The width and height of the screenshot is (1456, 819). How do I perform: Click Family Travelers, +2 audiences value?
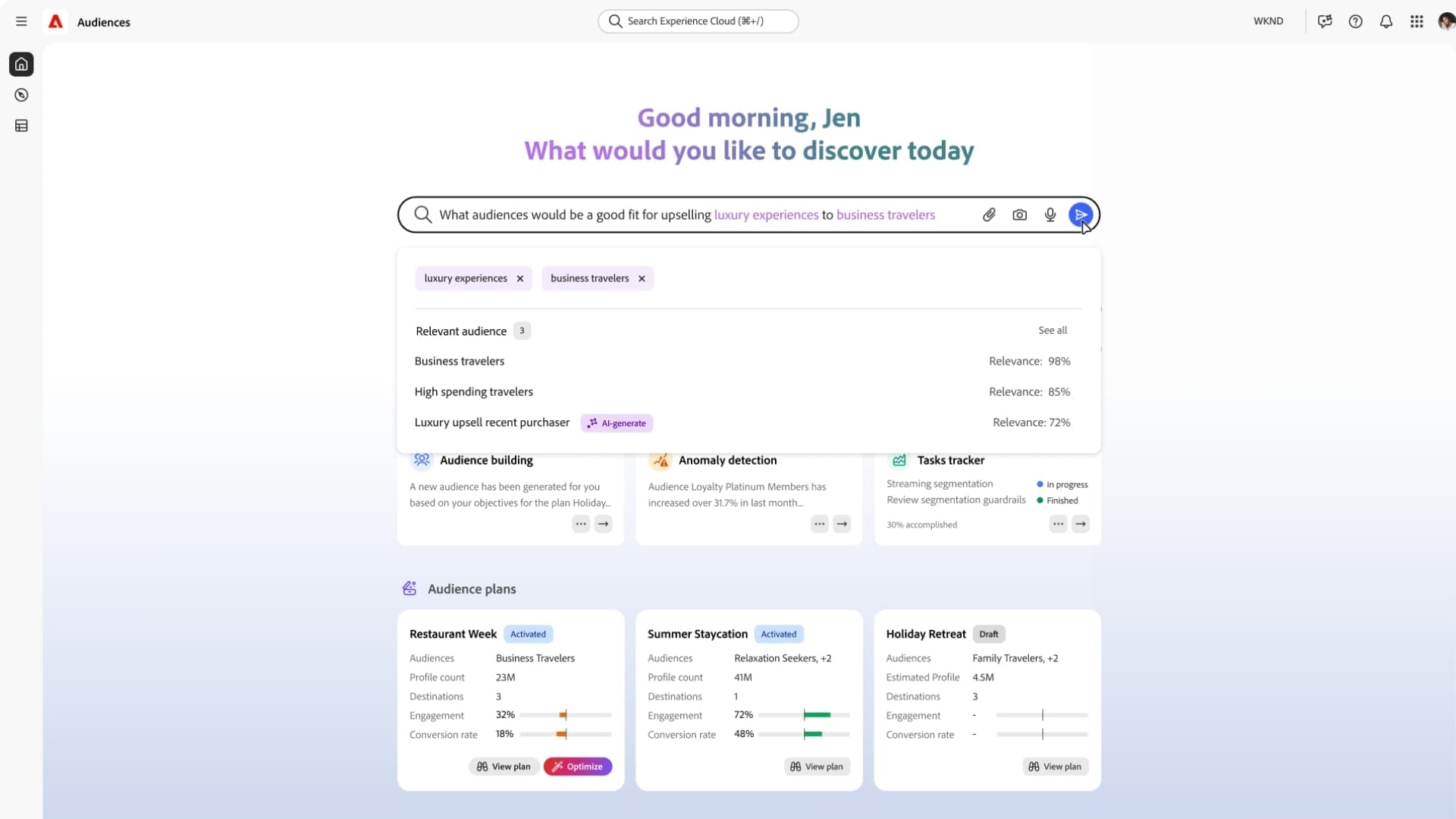coord(1015,658)
